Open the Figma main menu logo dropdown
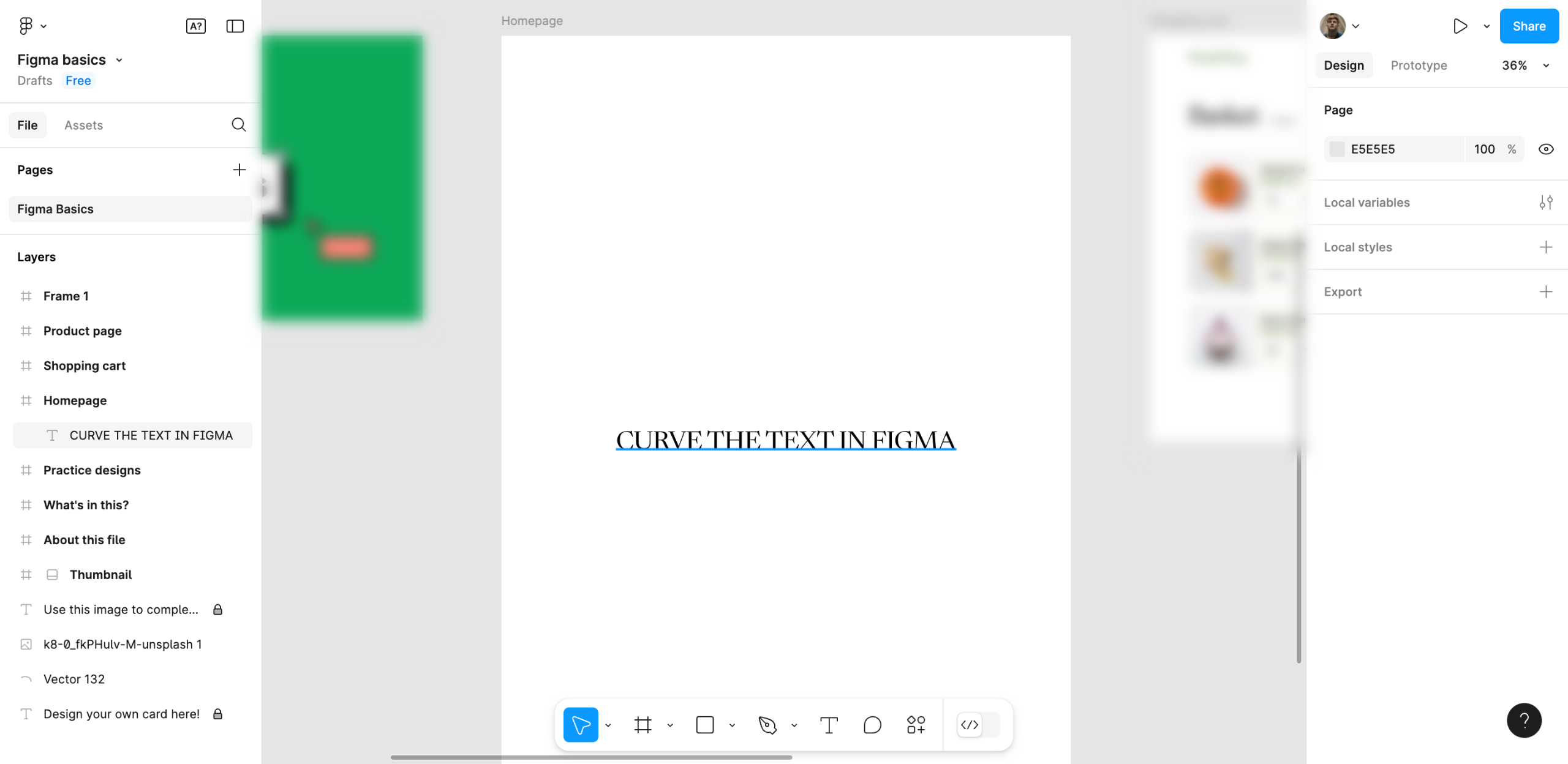1568x764 pixels. point(32,26)
